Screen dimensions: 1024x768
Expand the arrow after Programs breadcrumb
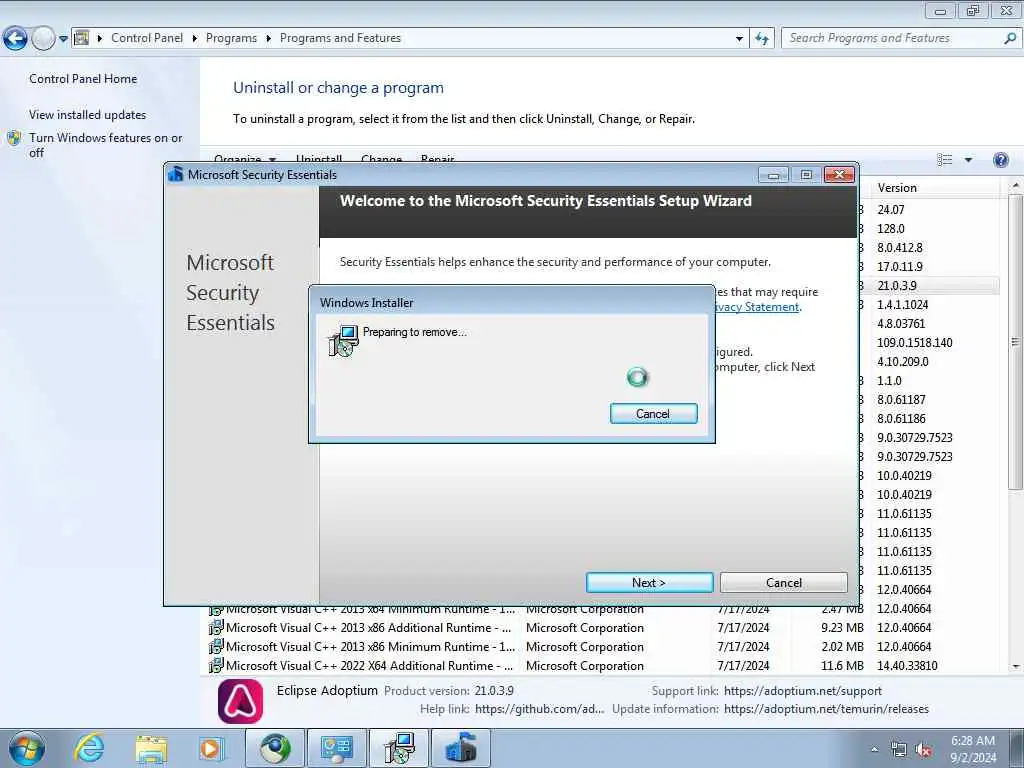pos(268,39)
